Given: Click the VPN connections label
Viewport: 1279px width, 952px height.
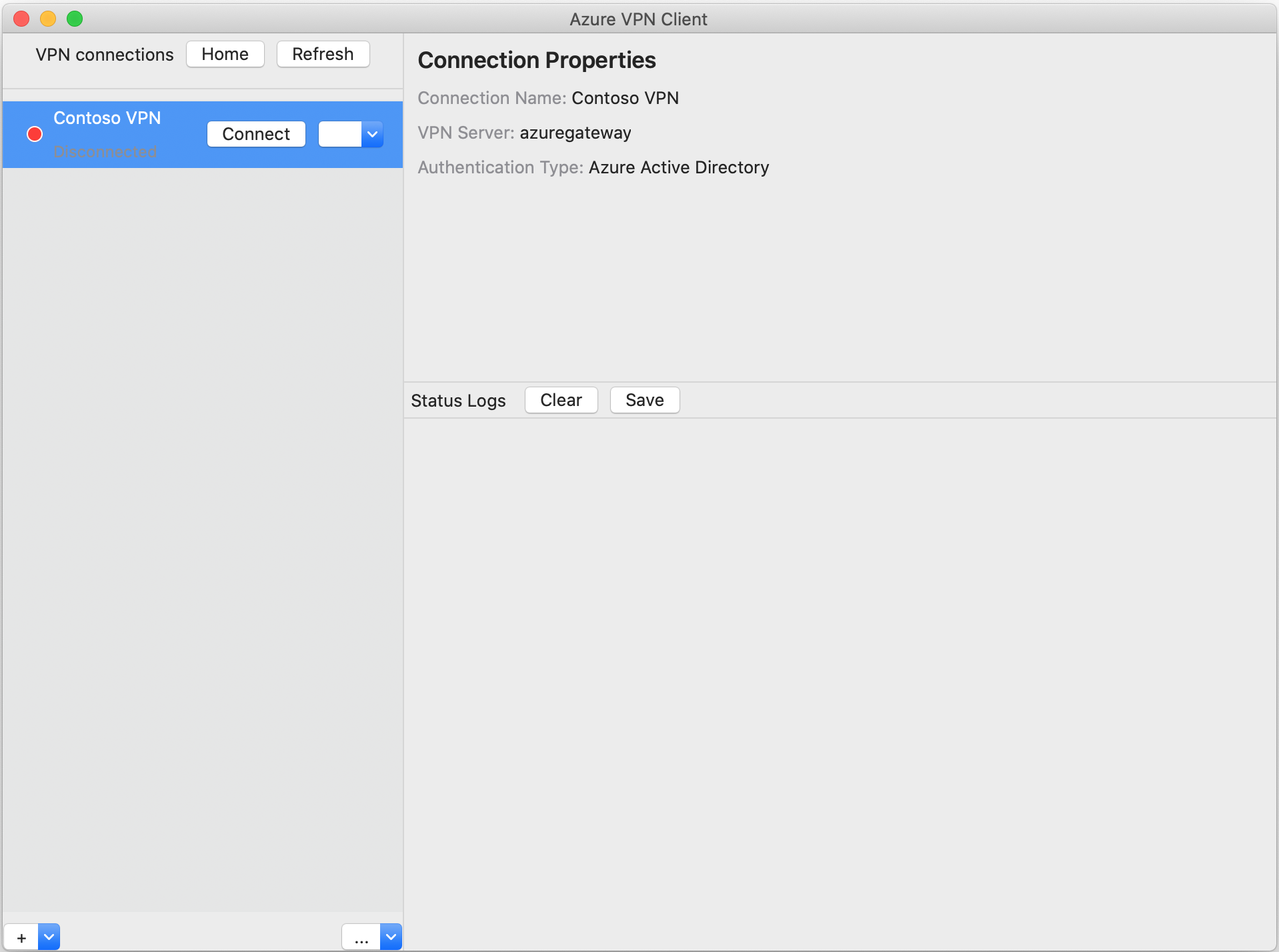Looking at the screenshot, I should point(105,55).
